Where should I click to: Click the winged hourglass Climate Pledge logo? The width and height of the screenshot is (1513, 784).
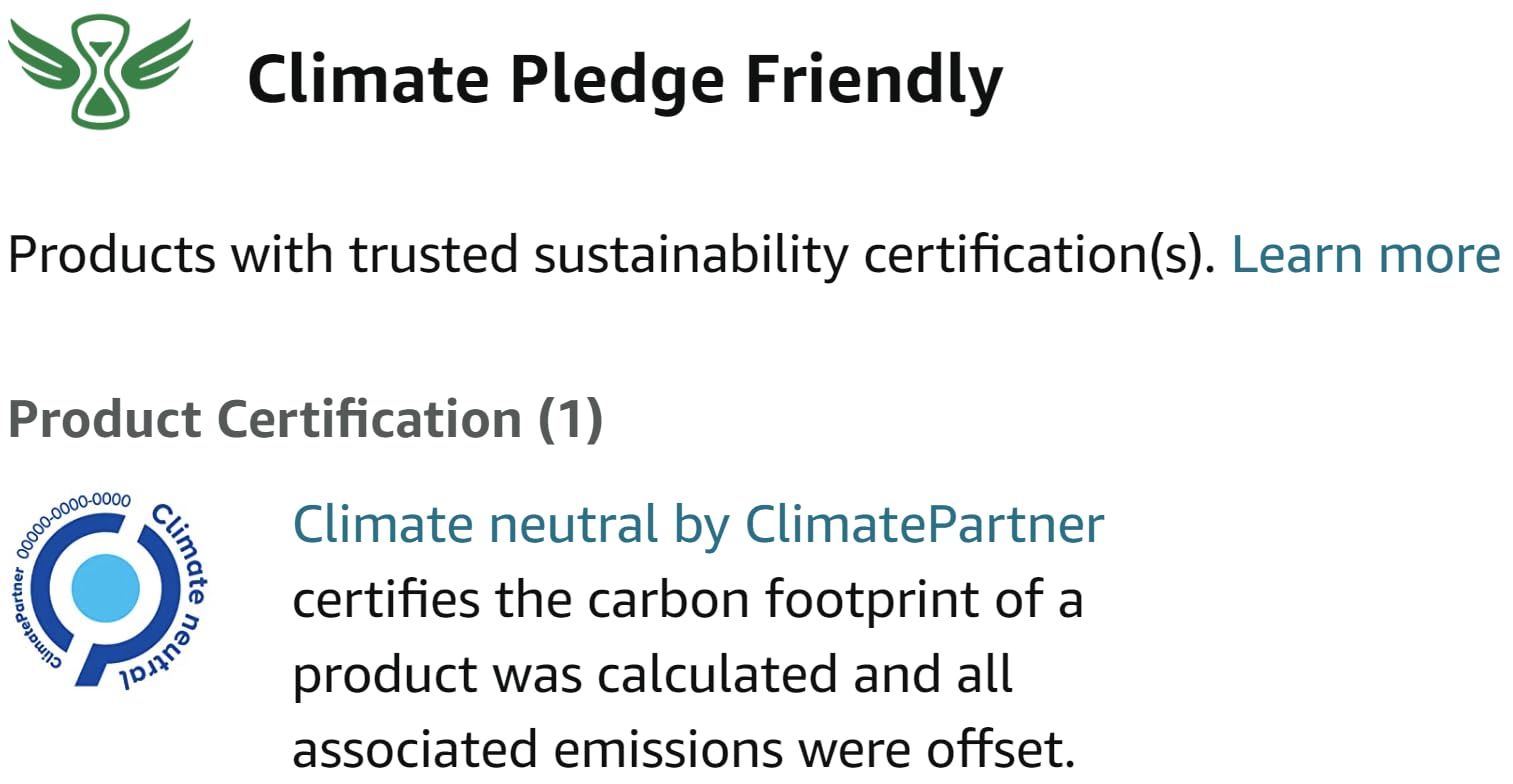click(x=100, y=72)
